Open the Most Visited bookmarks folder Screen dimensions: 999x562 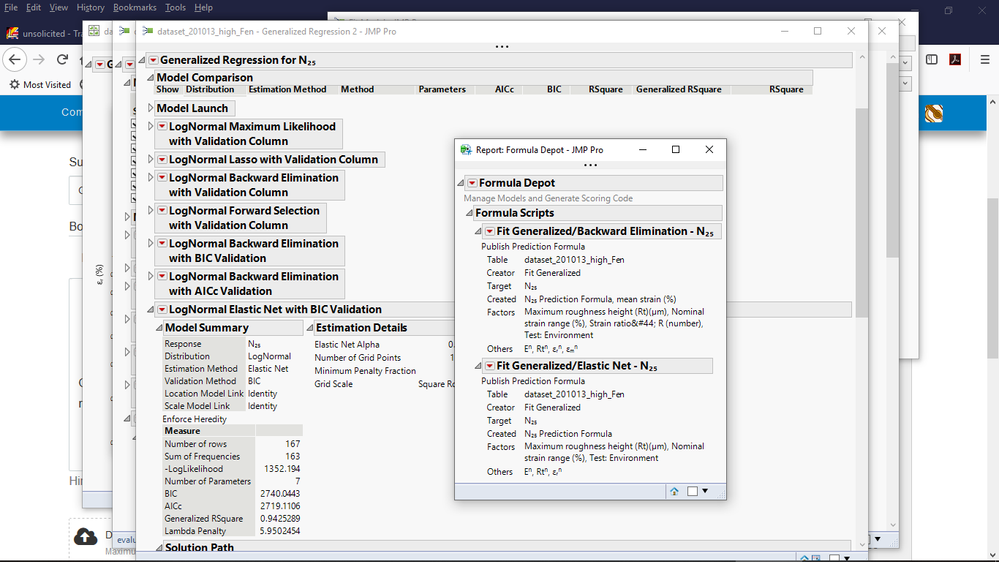[40, 85]
